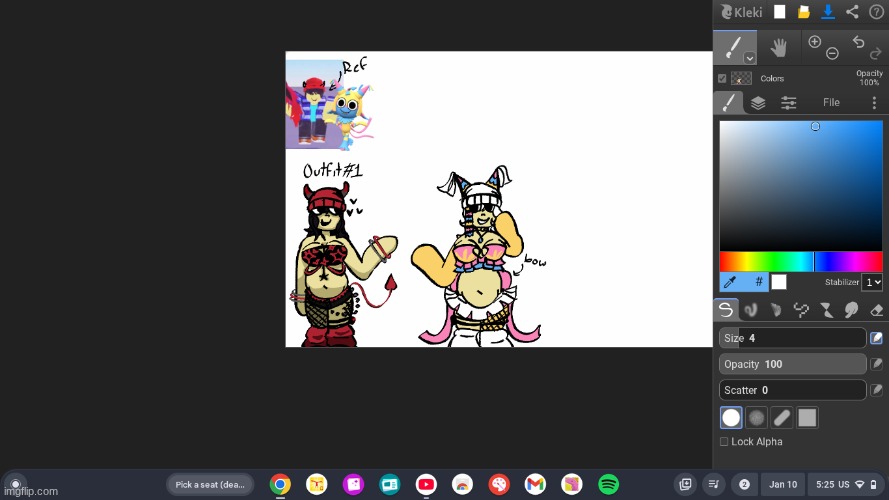Open the ChromeOS launcher button

click(x=15, y=485)
